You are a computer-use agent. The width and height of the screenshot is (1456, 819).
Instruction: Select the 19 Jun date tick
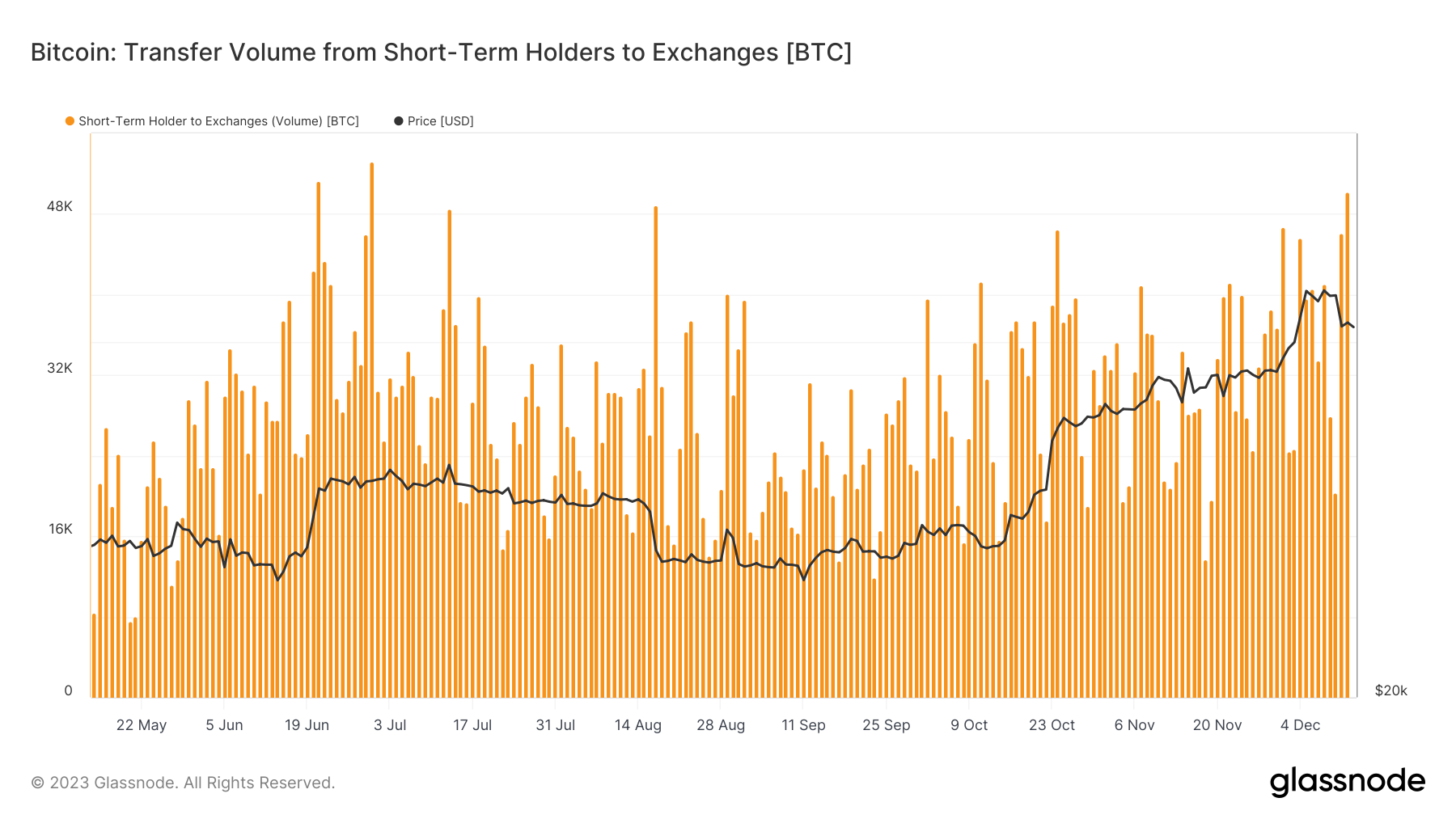pyautogui.click(x=307, y=725)
